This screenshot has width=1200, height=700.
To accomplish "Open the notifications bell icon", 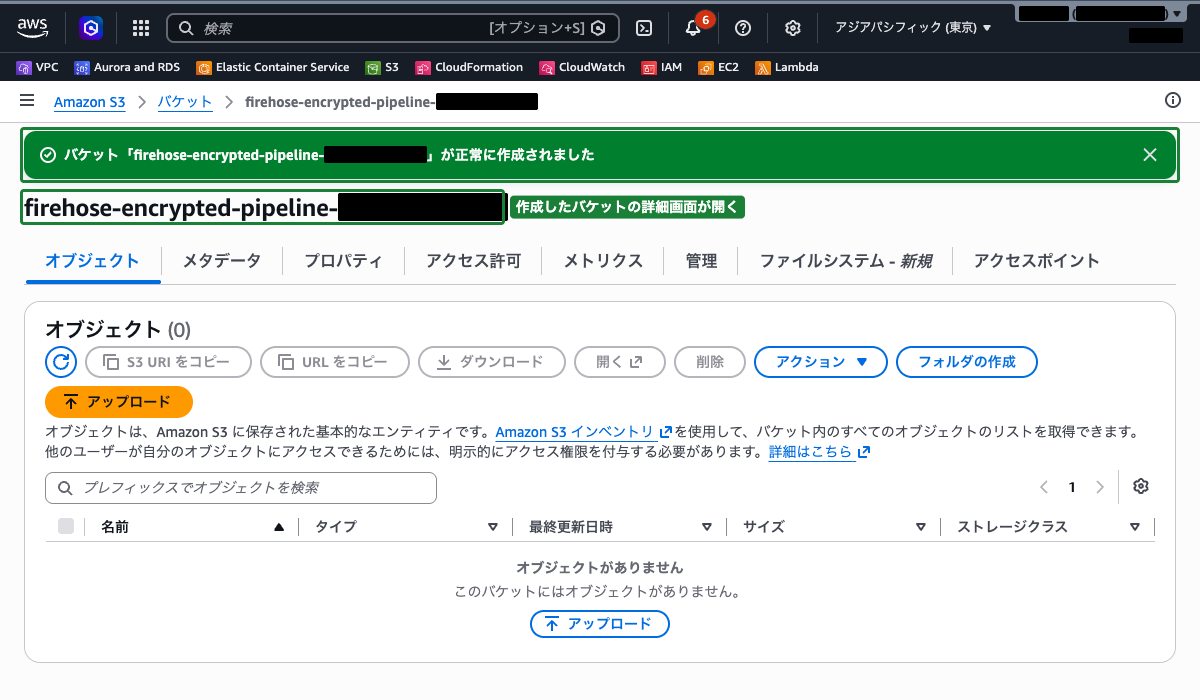I will [693, 28].
